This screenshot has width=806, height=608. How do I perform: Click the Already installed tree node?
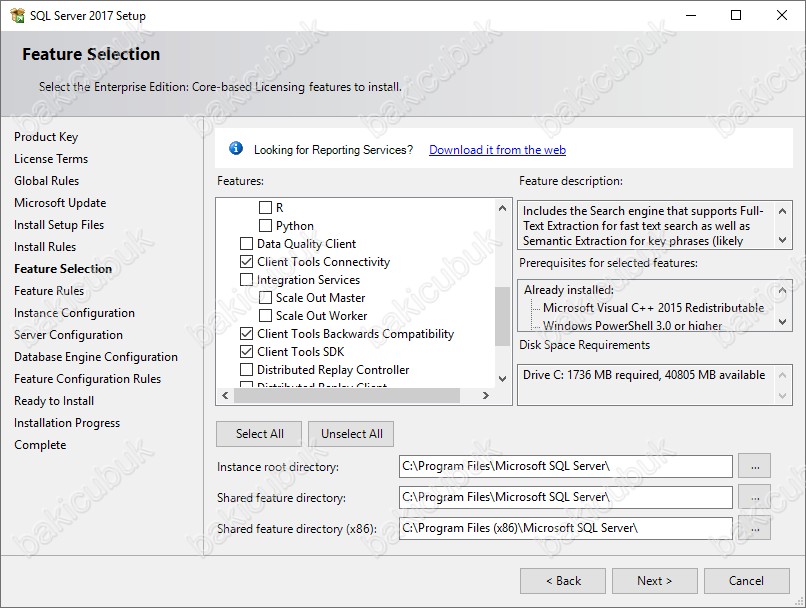coord(569,290)
